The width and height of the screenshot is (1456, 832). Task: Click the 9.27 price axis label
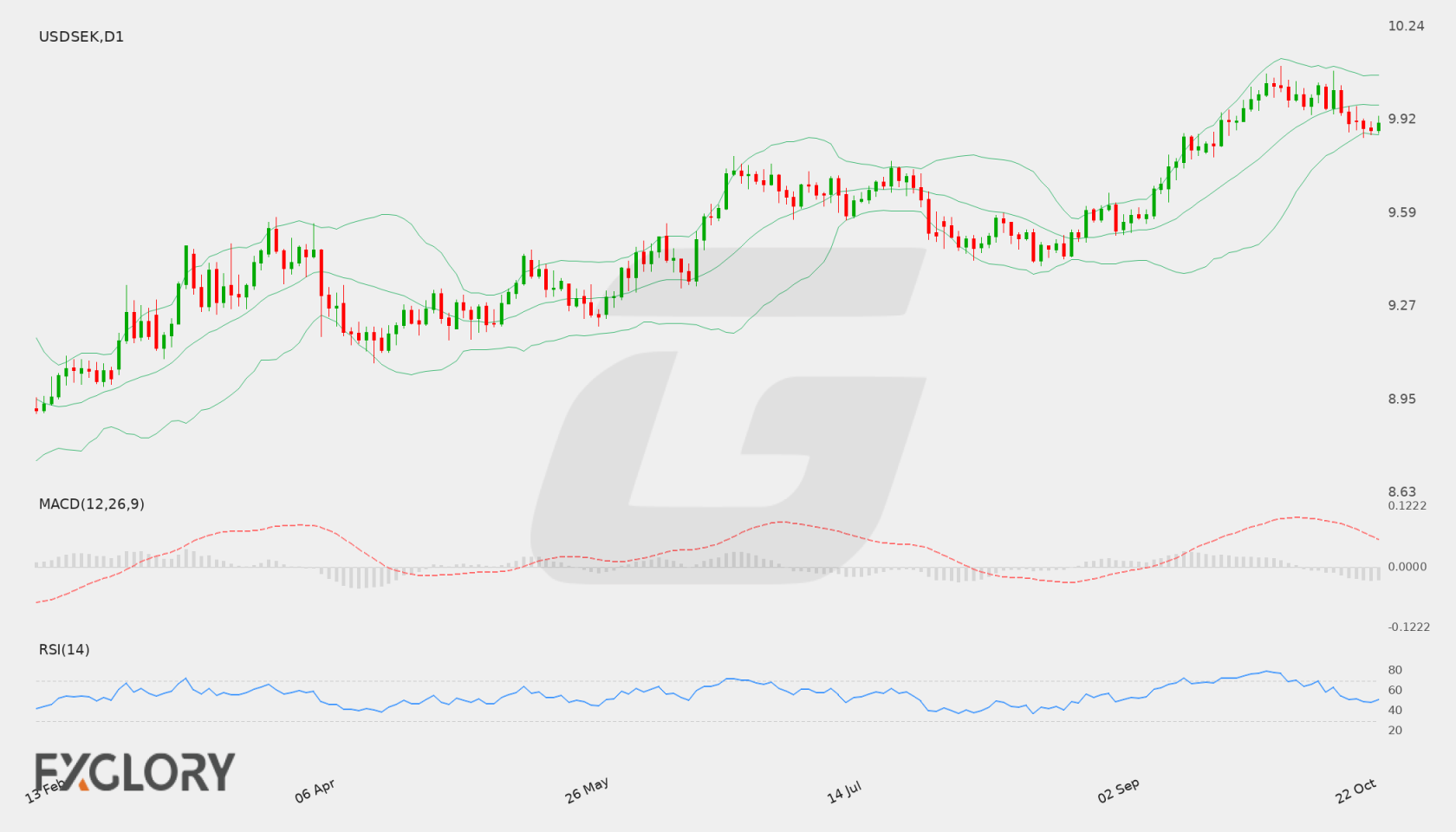tap(1401, 305)
